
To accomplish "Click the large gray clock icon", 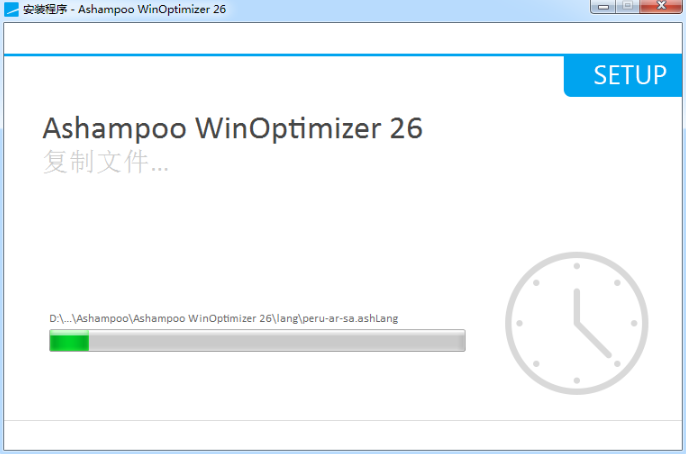I will 577,323.
